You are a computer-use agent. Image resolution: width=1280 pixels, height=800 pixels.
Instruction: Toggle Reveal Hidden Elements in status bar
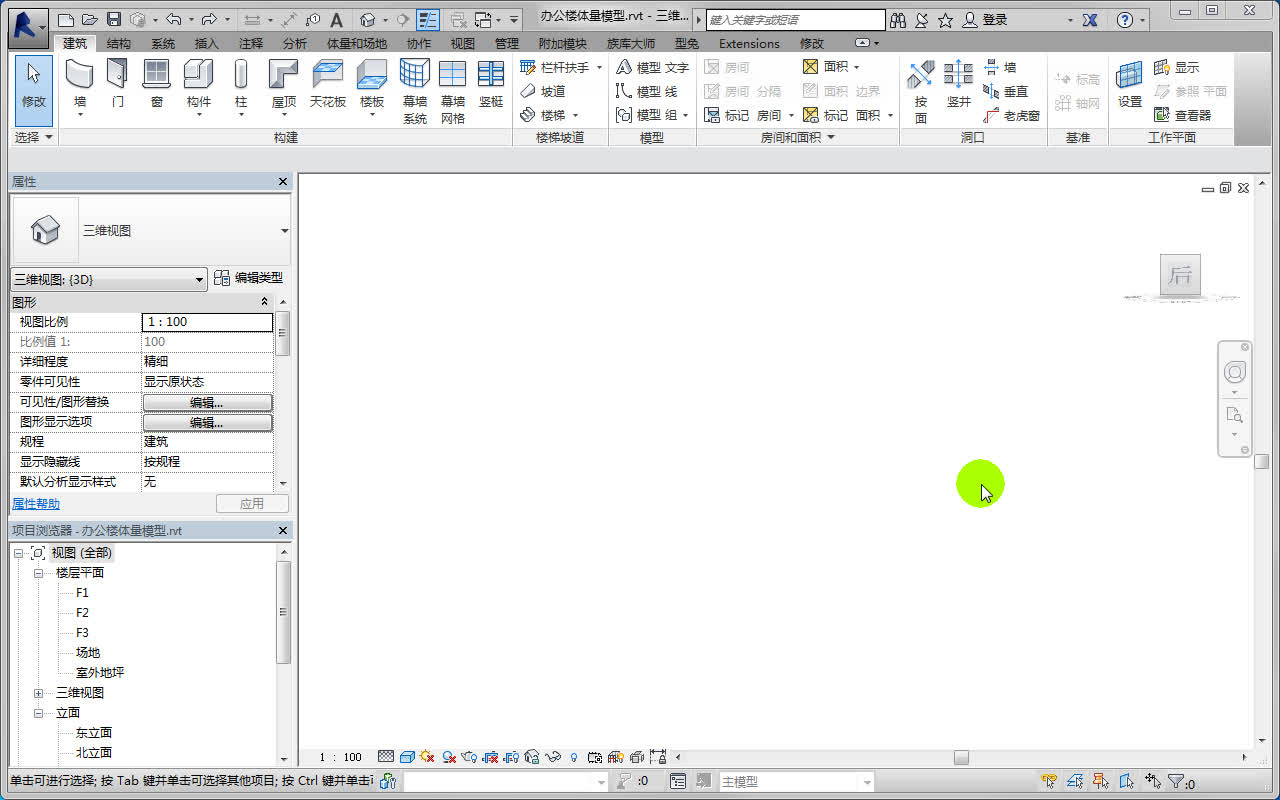pyautogui.click(x=572, y=756)
